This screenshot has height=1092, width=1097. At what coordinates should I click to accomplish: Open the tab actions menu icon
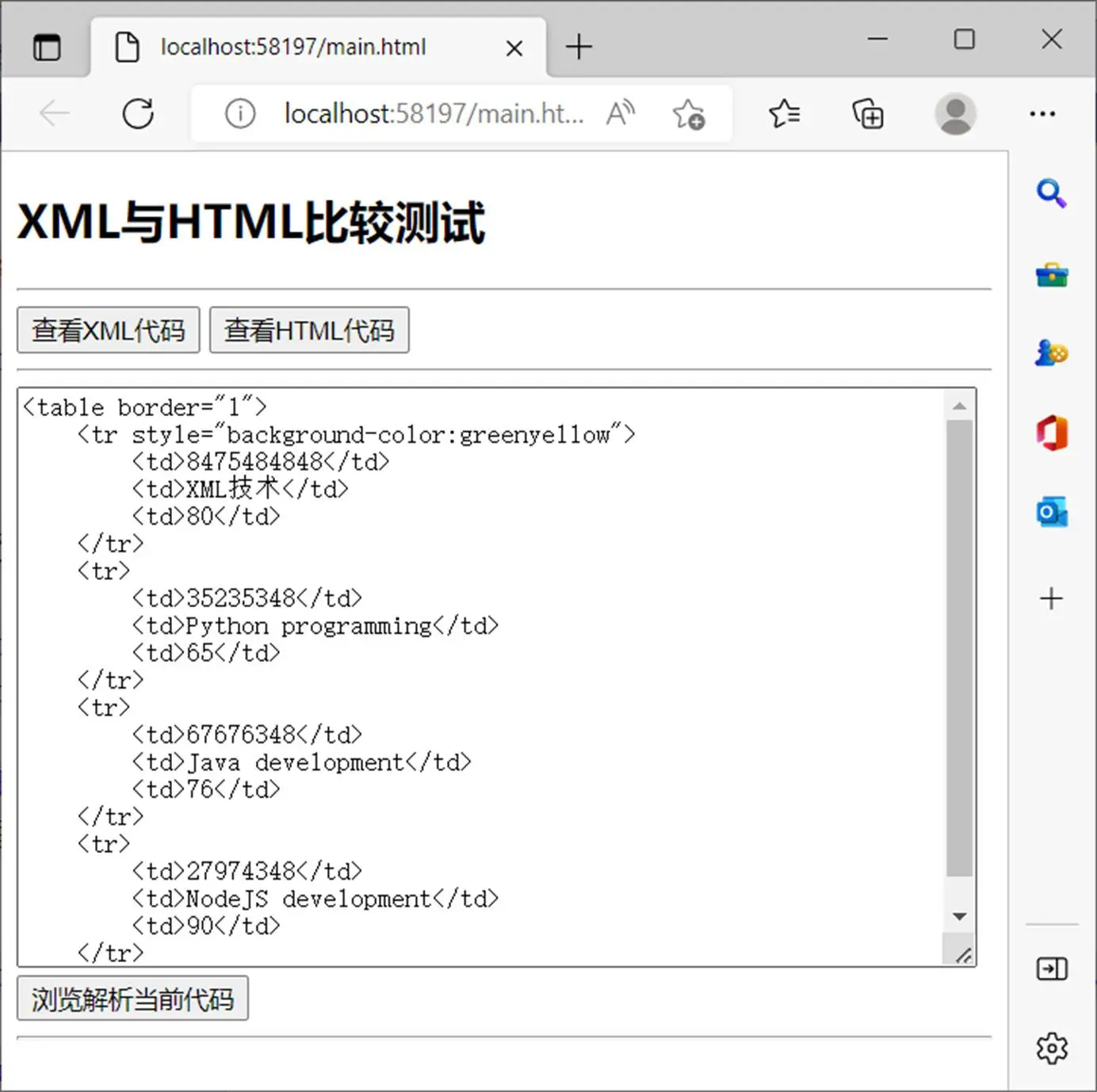pyautogui.click(x=47, y=48)
